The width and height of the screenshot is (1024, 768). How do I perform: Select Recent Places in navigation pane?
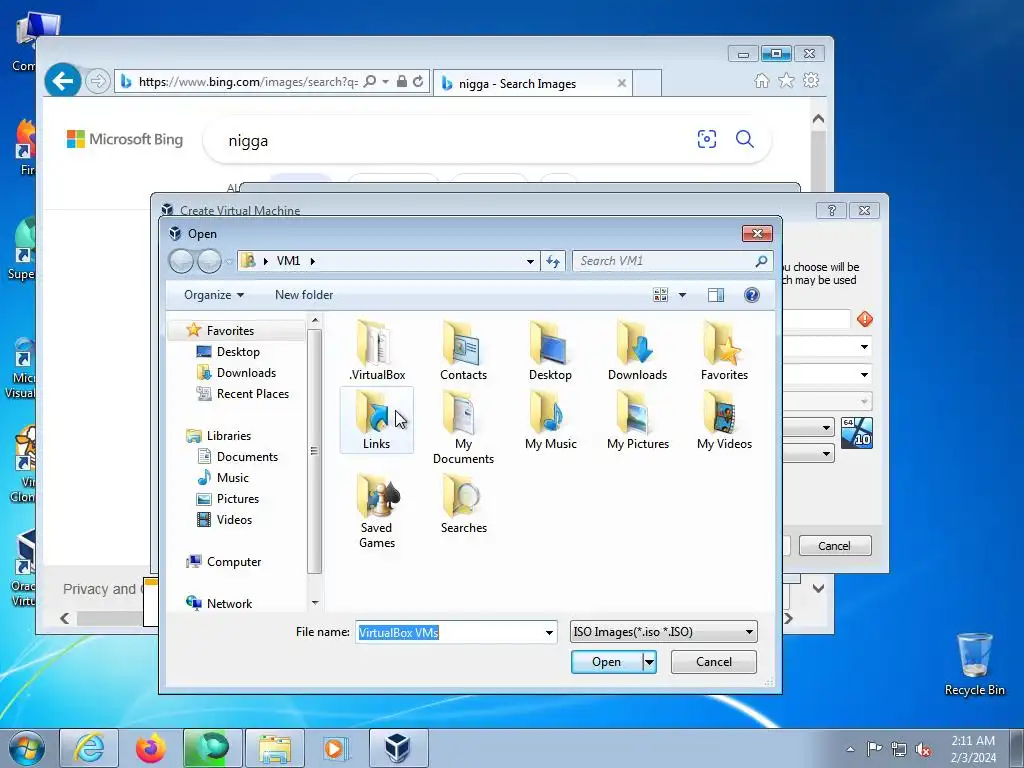pos(252,394)
